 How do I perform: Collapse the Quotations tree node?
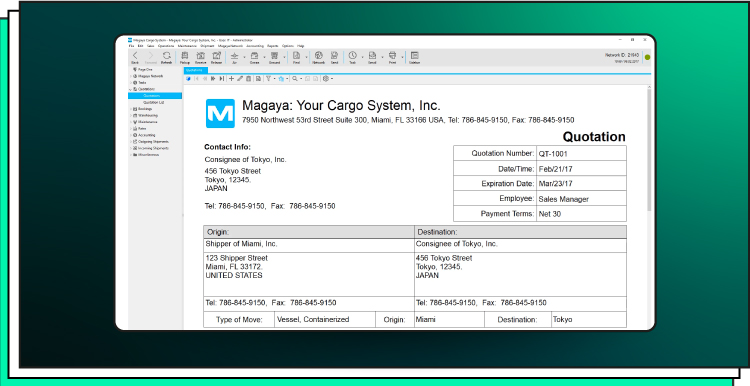(x=130, y=89)
